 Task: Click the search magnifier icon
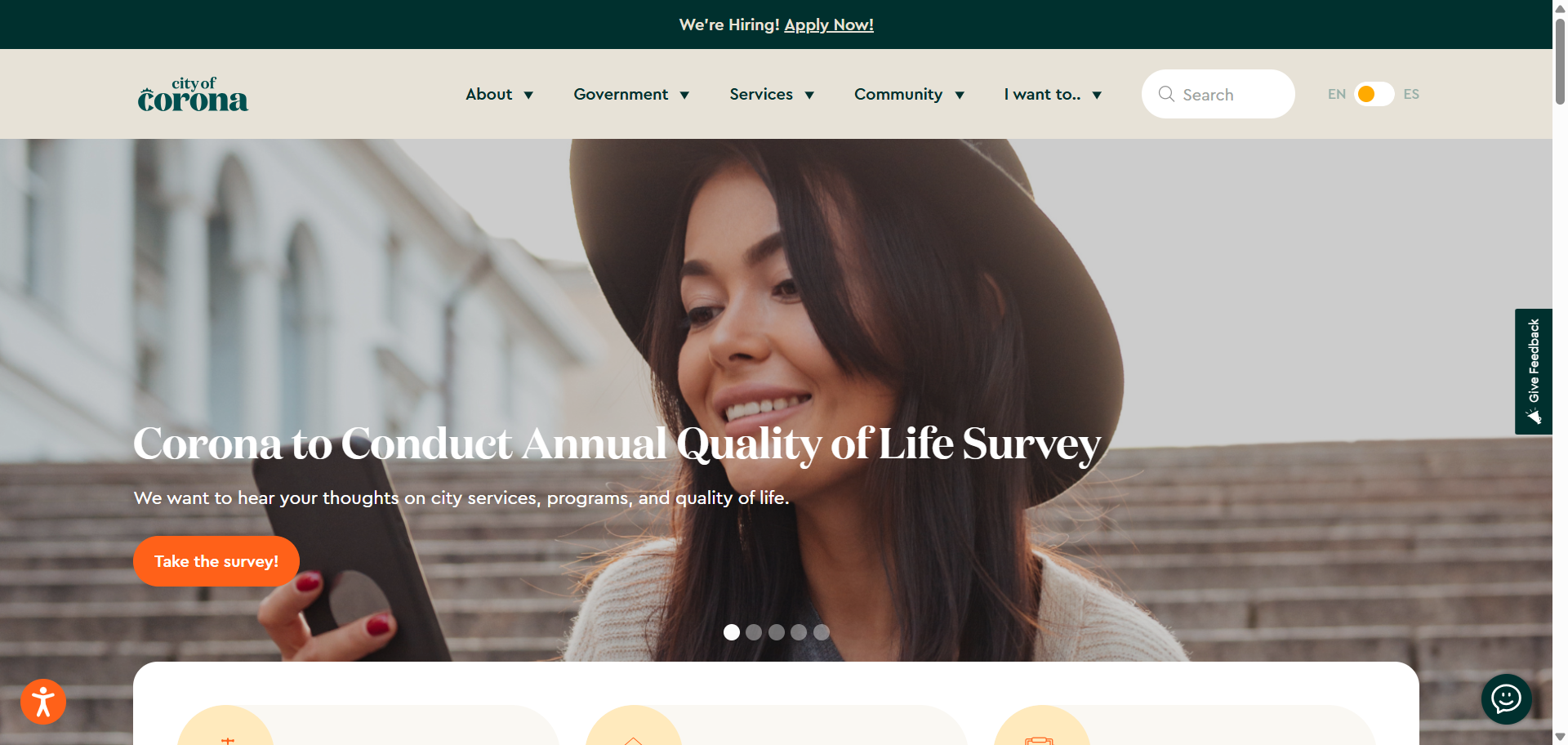tap(1166, 94)
